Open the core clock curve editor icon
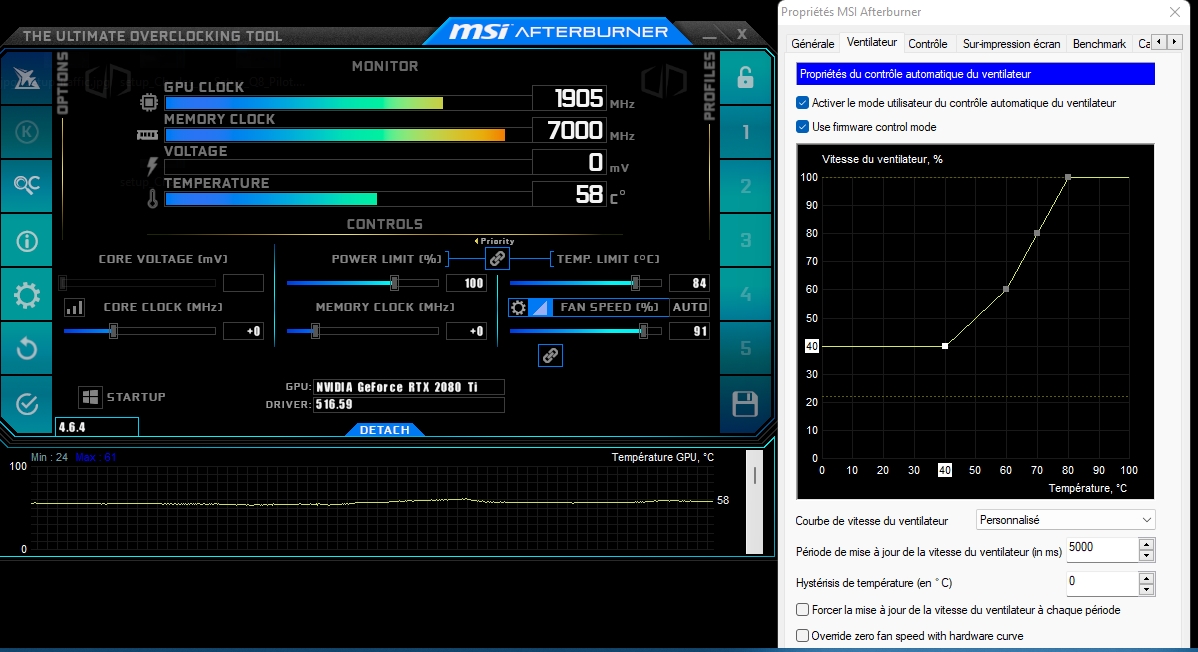Image resolution: width=1198 pixels, height=652 pixels. pos(74,307)
